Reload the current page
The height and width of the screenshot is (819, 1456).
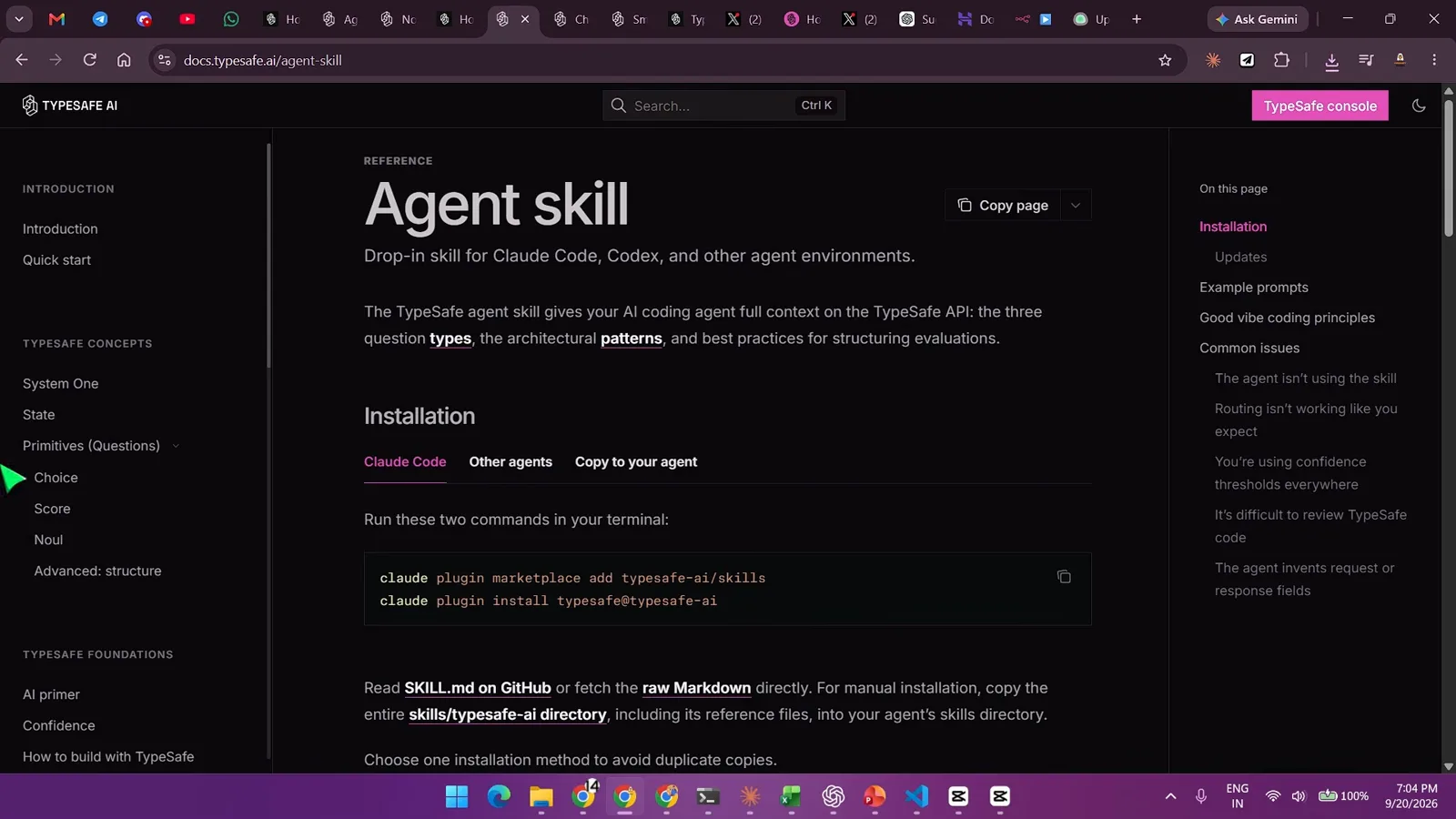(89, 60)
